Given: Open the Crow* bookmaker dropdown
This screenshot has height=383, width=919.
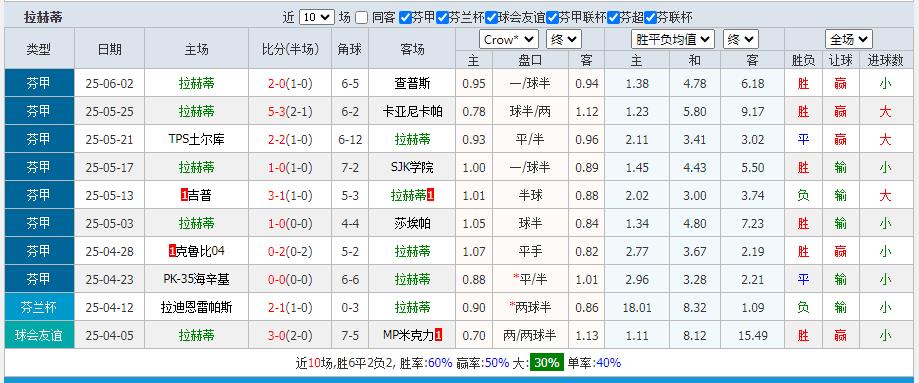Looking at the screenshot, I should coord(509,39).
